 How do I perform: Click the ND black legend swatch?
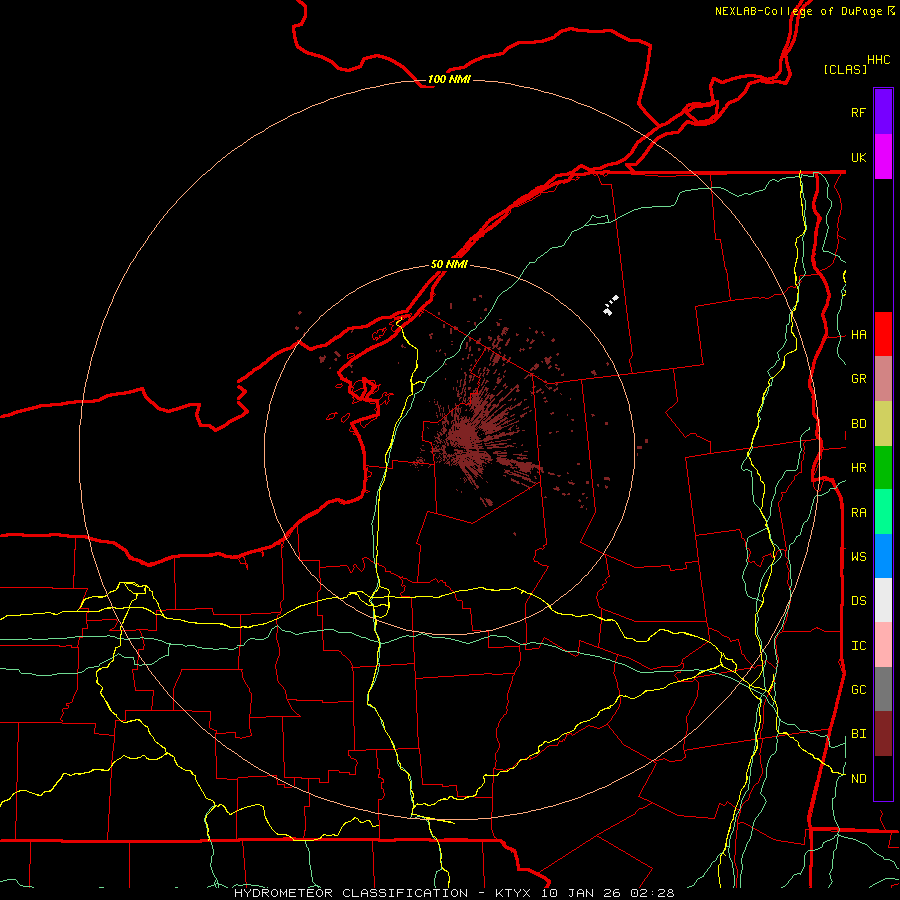coord(883,778)
